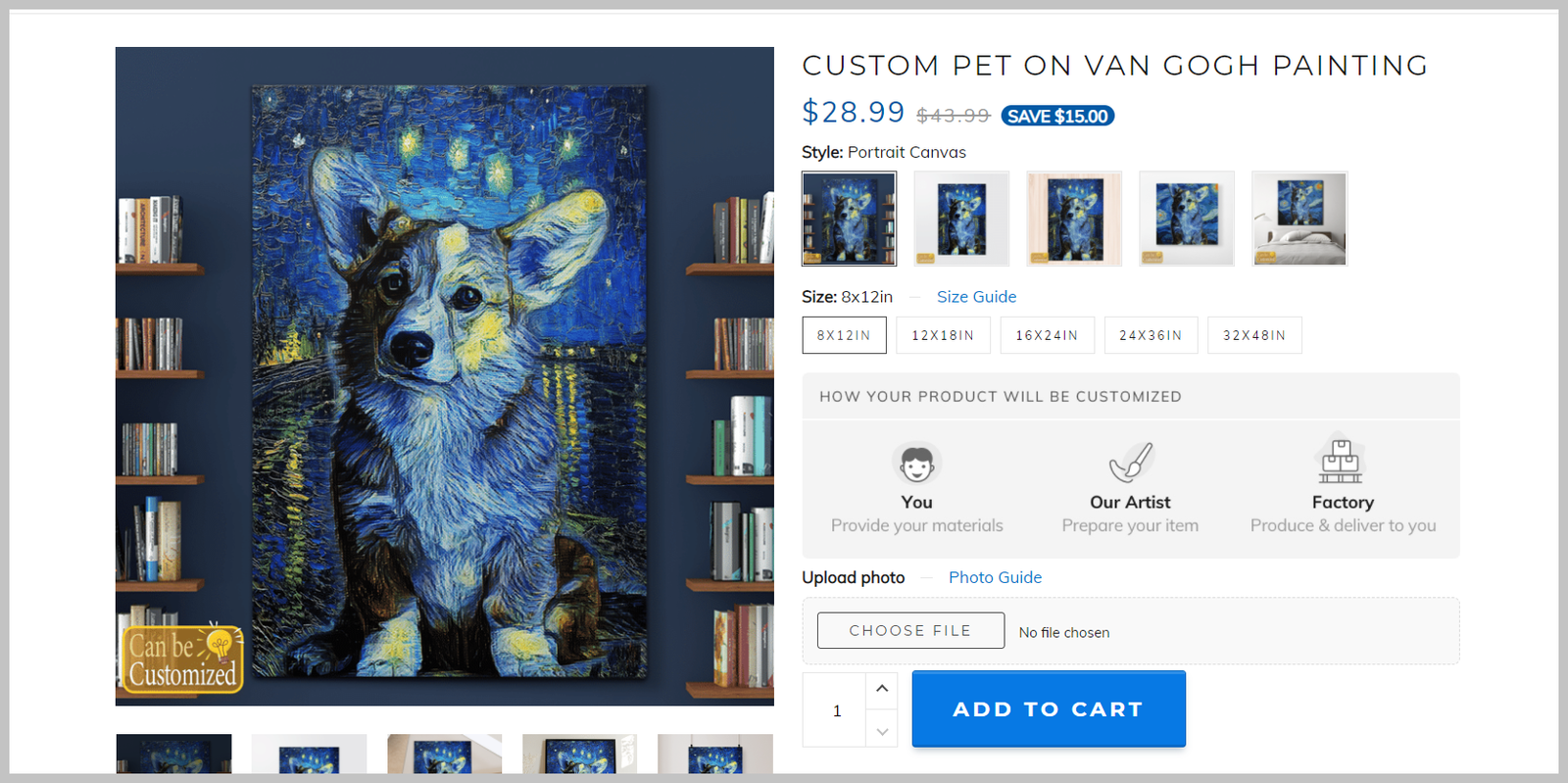Open the Photo Guide link

pos(995,577)
